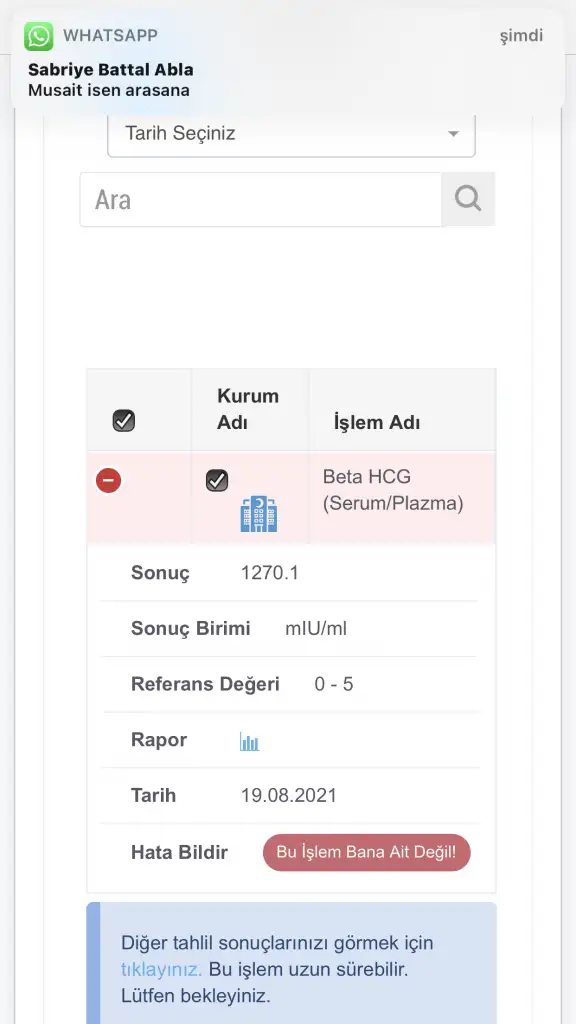Viewport: 576px width, 1024px height.
Task: Click the magnifier search icon
Action: [468, 199]
